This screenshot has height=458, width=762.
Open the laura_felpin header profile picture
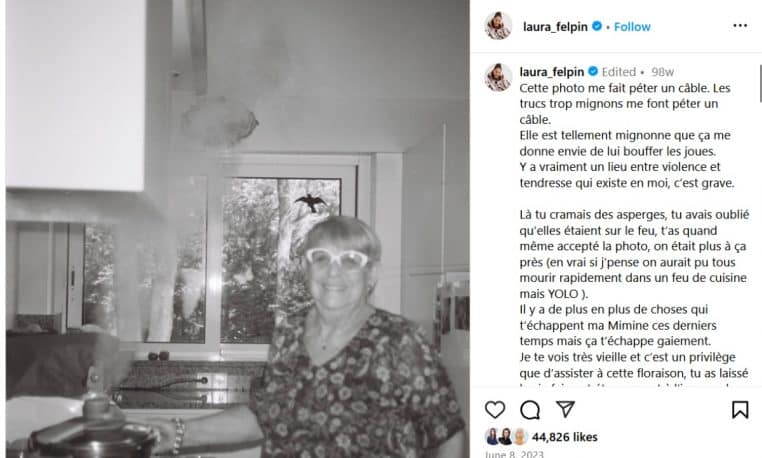pos(498,26)
